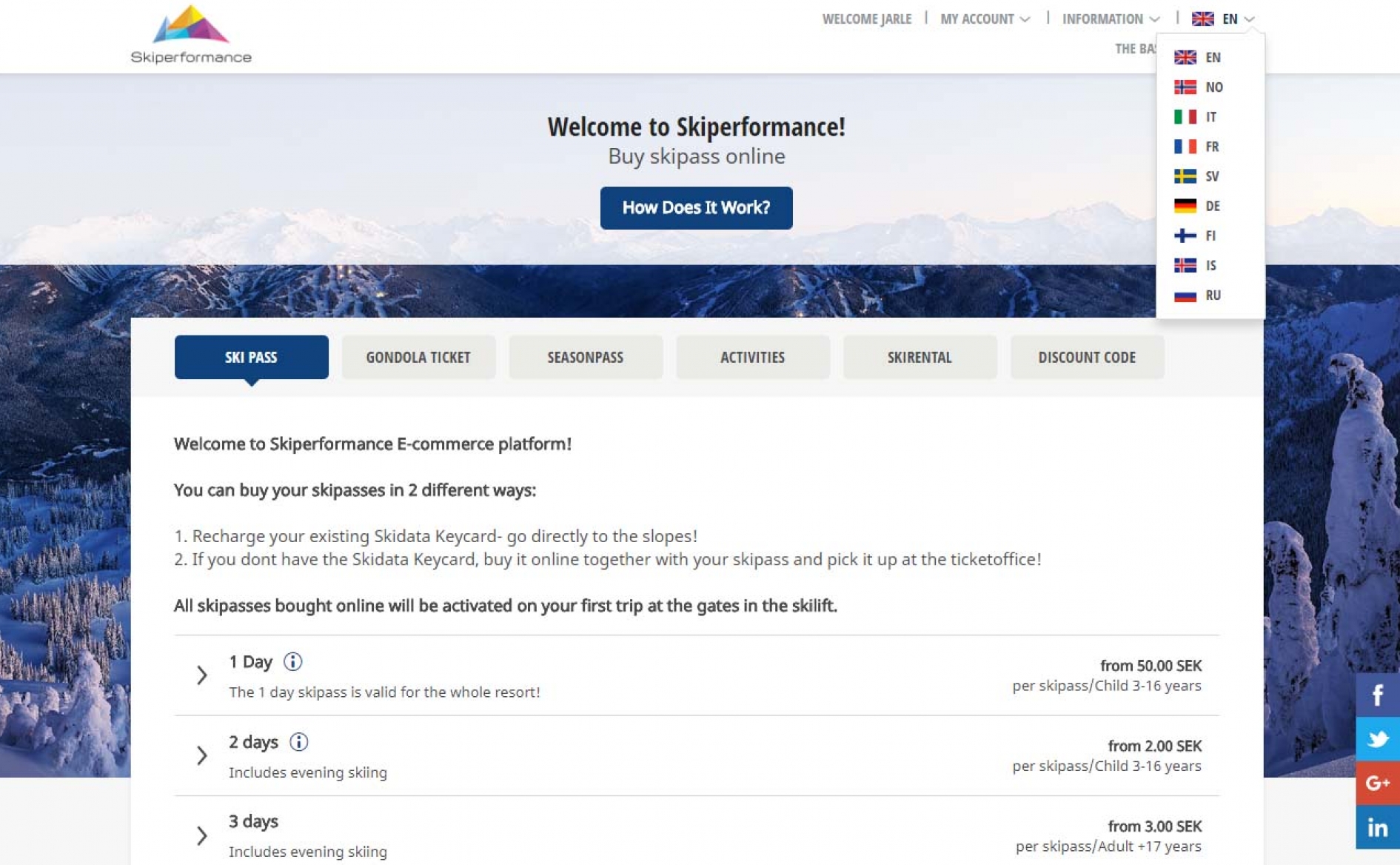The image size is (1400, 865).
Task: Select Finnish (FI) language
Action: click(x=1195, y=236)
